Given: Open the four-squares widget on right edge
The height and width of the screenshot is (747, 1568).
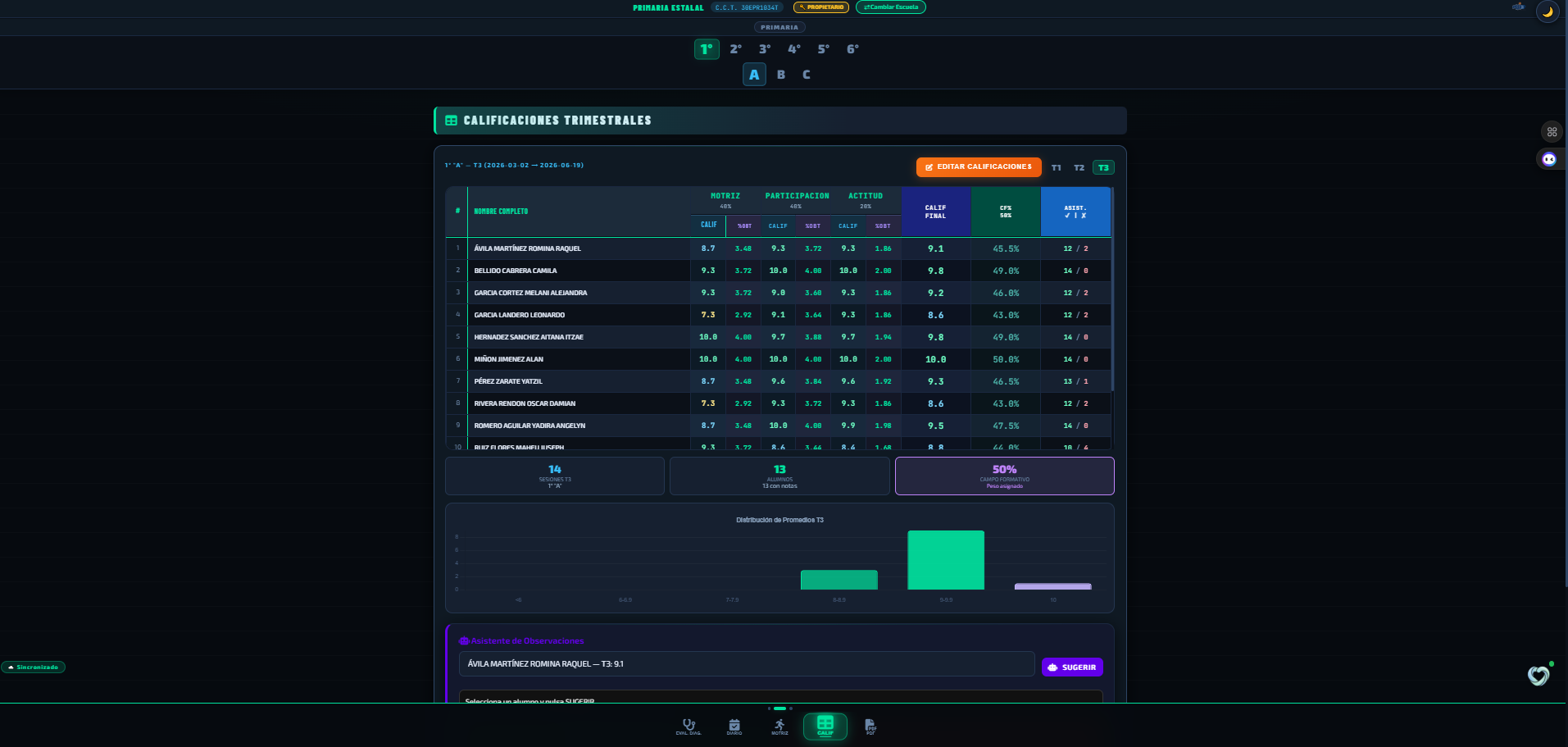Looking at the screenshot, I should (x=1552, y=132).
